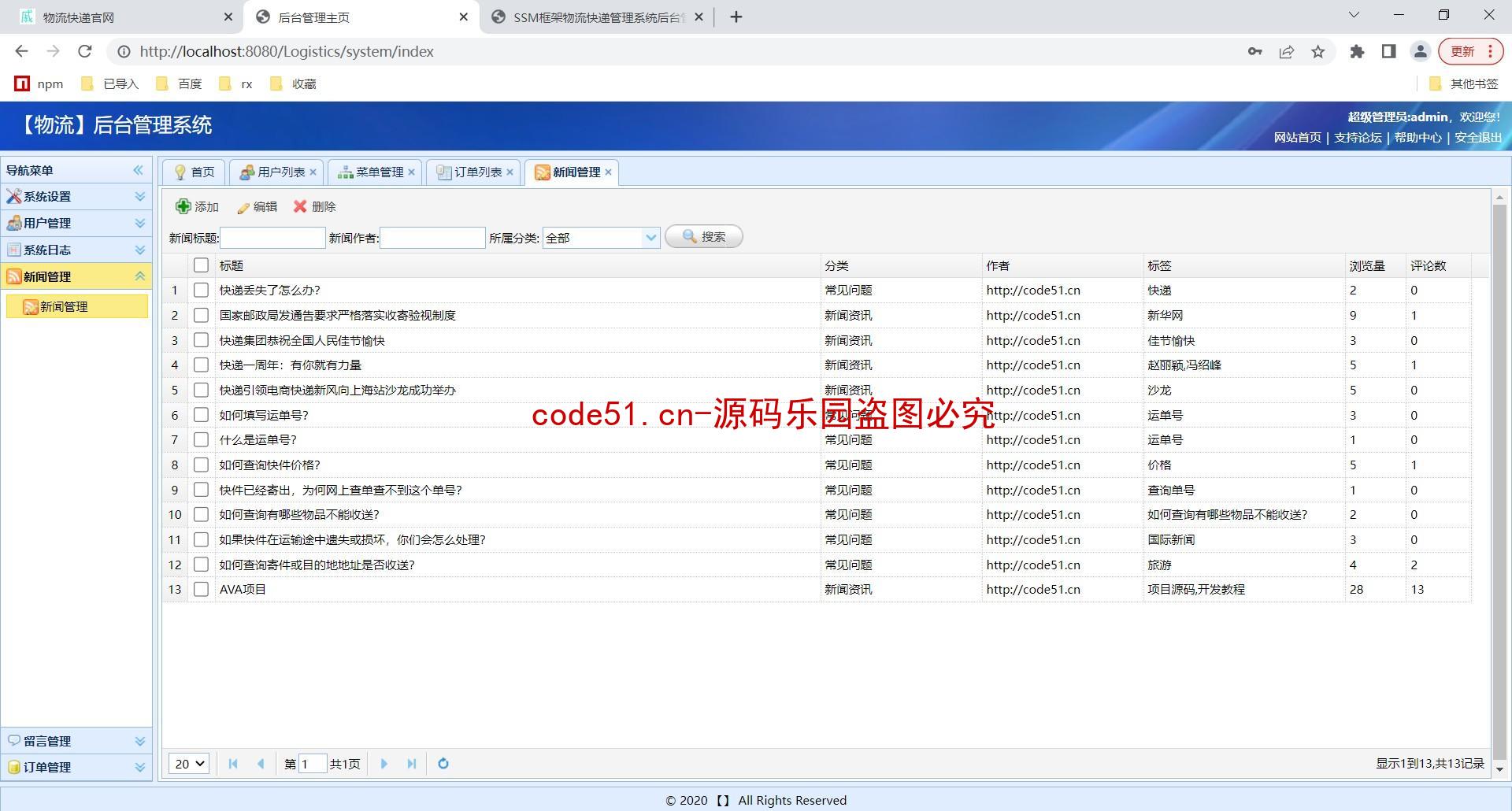Image resolution: width=1512 pixels, height=811 pixels.
Task: Collapse the navigation menu panel arrows
Action: pyautogui.click(x=139, y=170)
